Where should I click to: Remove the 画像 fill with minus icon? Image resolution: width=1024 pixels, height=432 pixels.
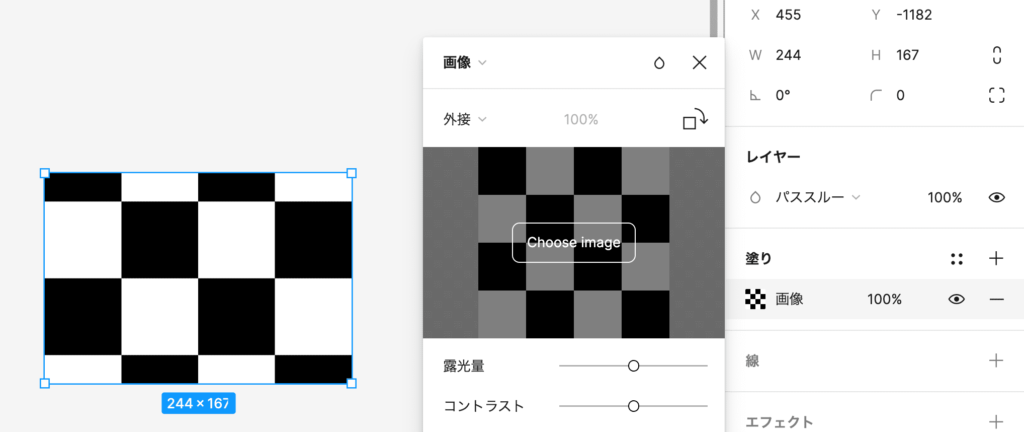tap(996, 299)
